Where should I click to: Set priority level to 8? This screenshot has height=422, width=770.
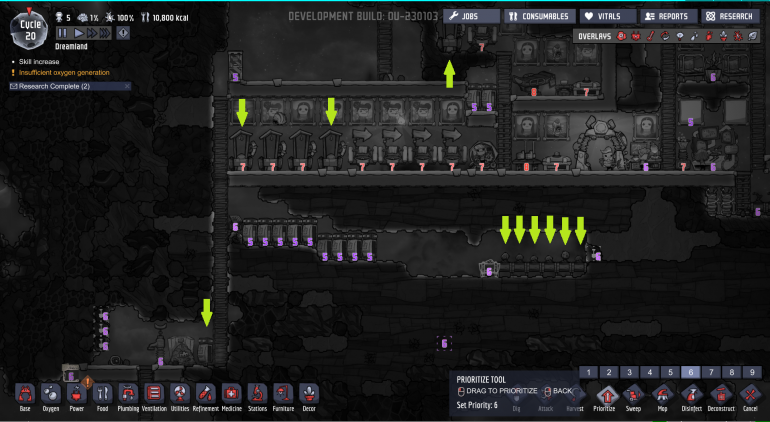(x=731, y=372)
